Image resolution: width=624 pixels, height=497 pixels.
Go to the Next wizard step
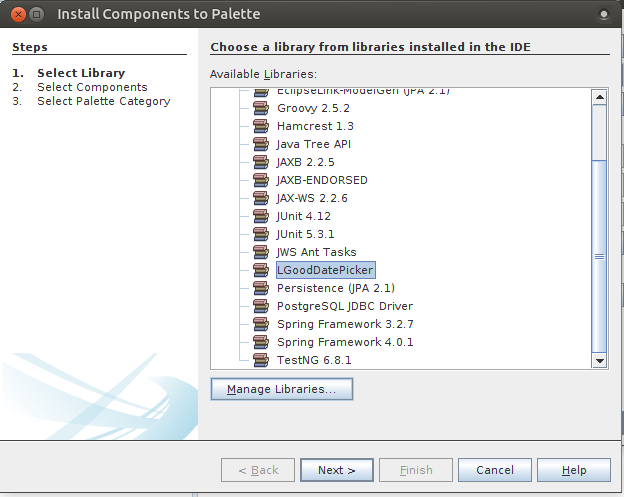click(337, 470)
